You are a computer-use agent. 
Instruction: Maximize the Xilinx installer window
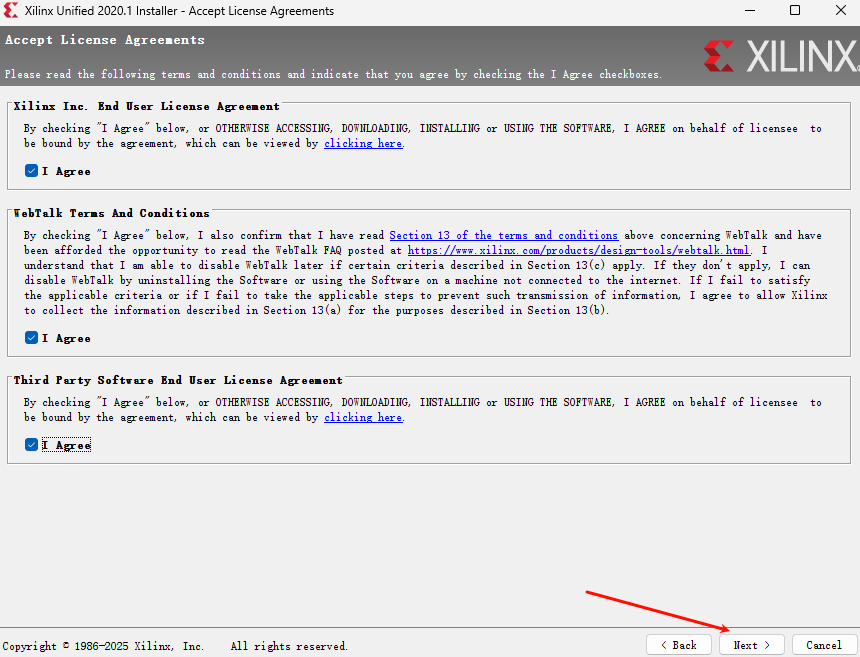795,11
